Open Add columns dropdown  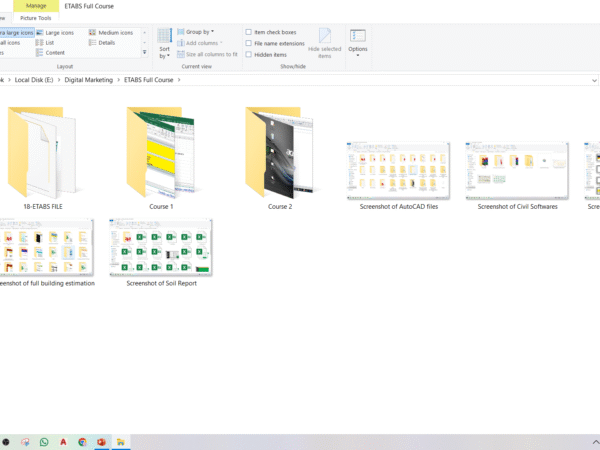[200, 43]
